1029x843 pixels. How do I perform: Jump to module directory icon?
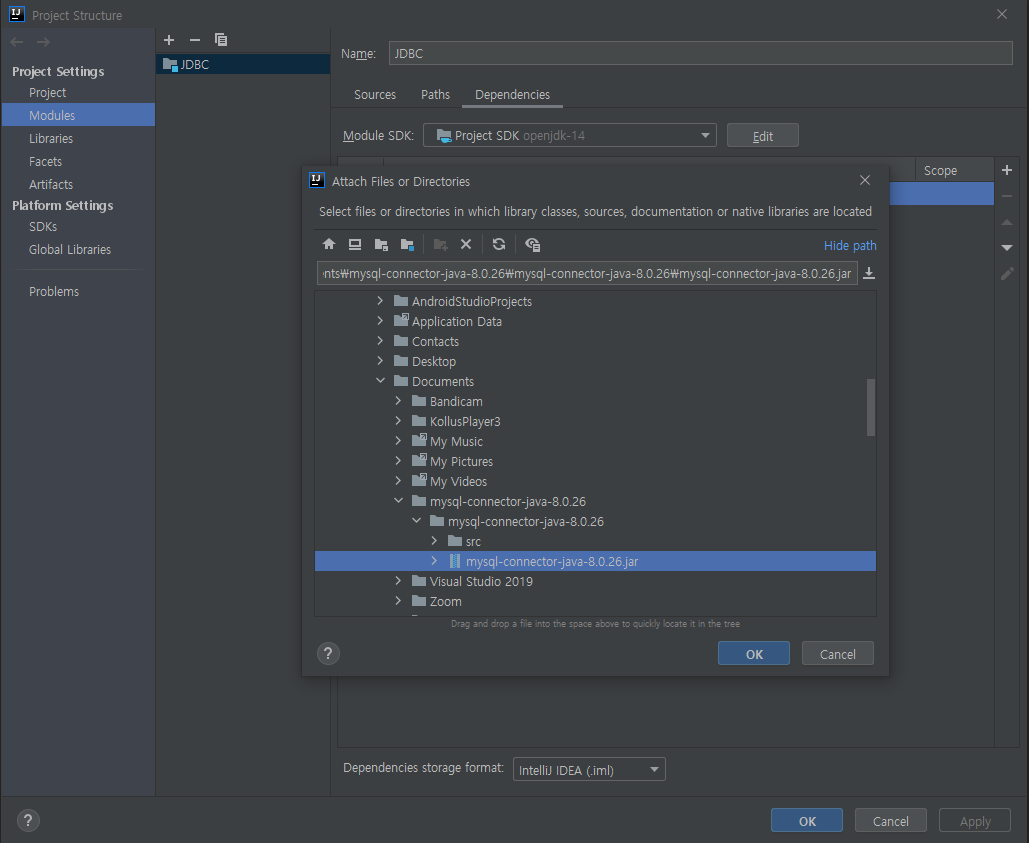(408, 245)
